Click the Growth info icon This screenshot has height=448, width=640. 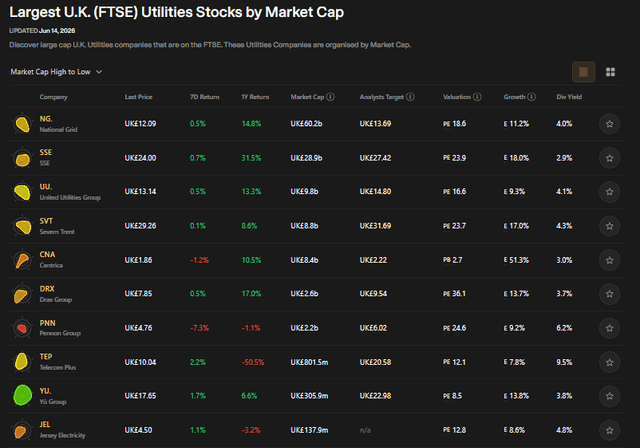pos(531,97)
